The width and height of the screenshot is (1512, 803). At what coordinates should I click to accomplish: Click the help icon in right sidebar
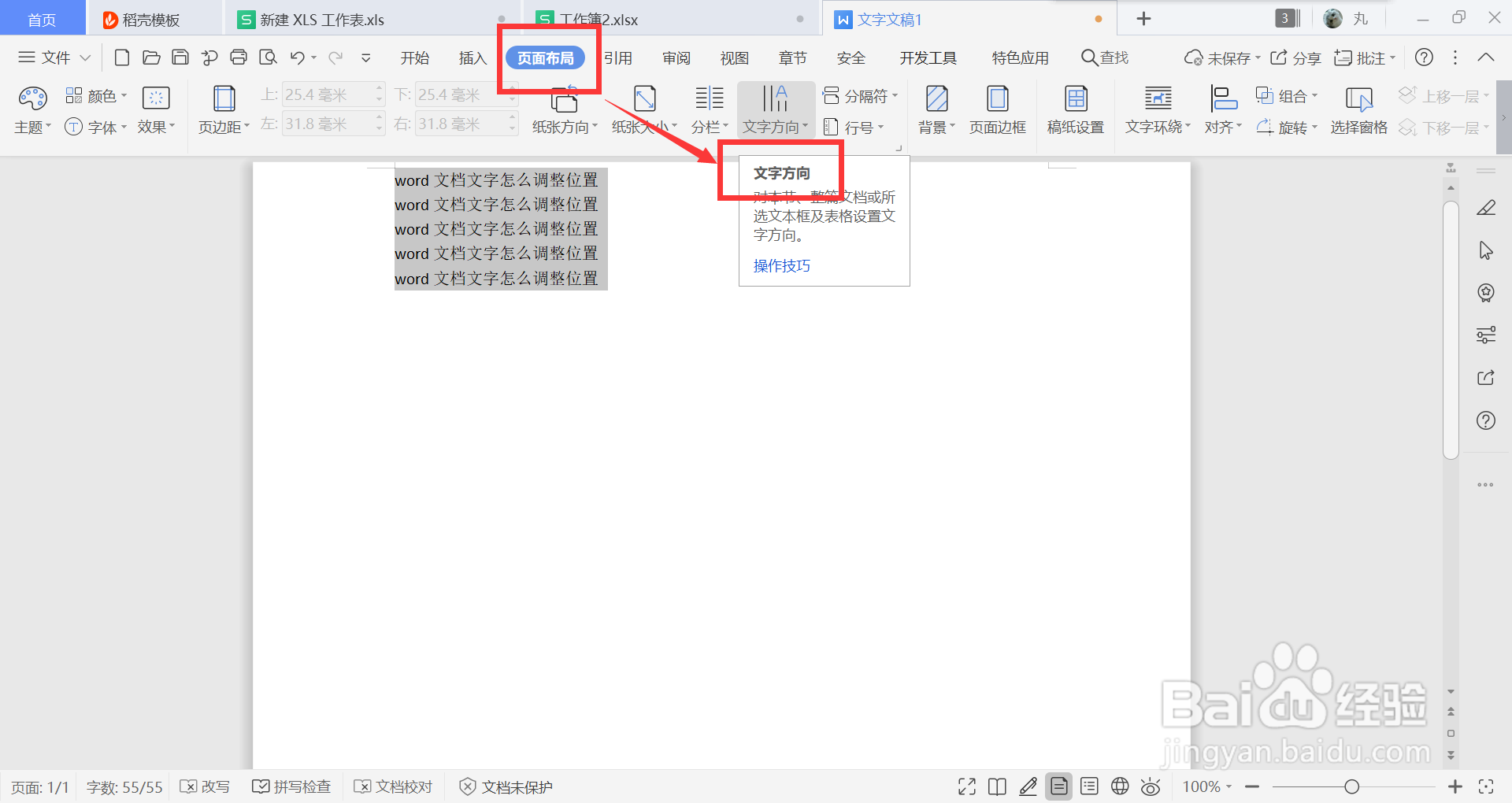click(1486, 420)
